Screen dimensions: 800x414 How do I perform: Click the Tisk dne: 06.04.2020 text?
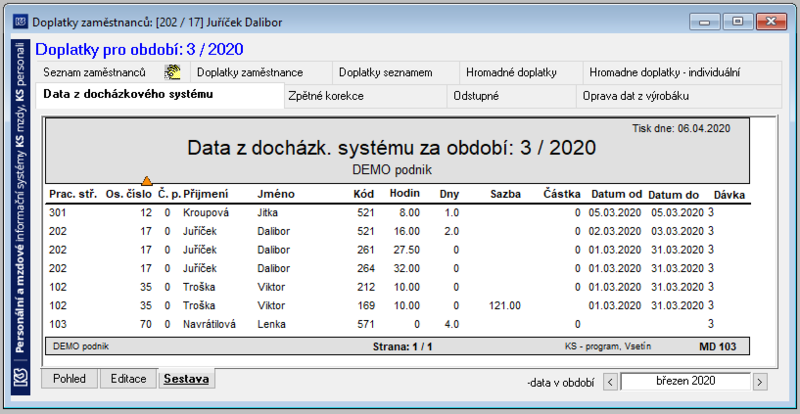coord(681,128)
